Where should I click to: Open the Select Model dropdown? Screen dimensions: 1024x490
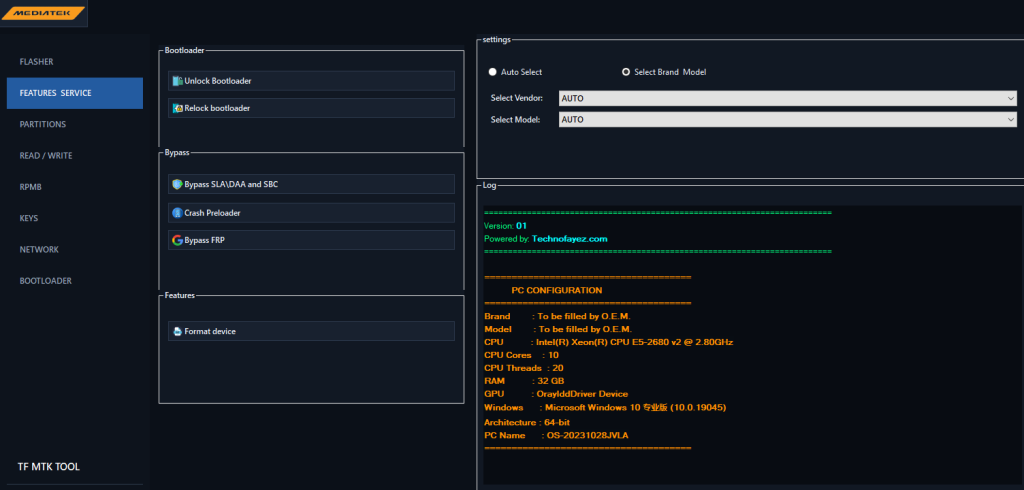pyautogui.click(x=788, y=120)
